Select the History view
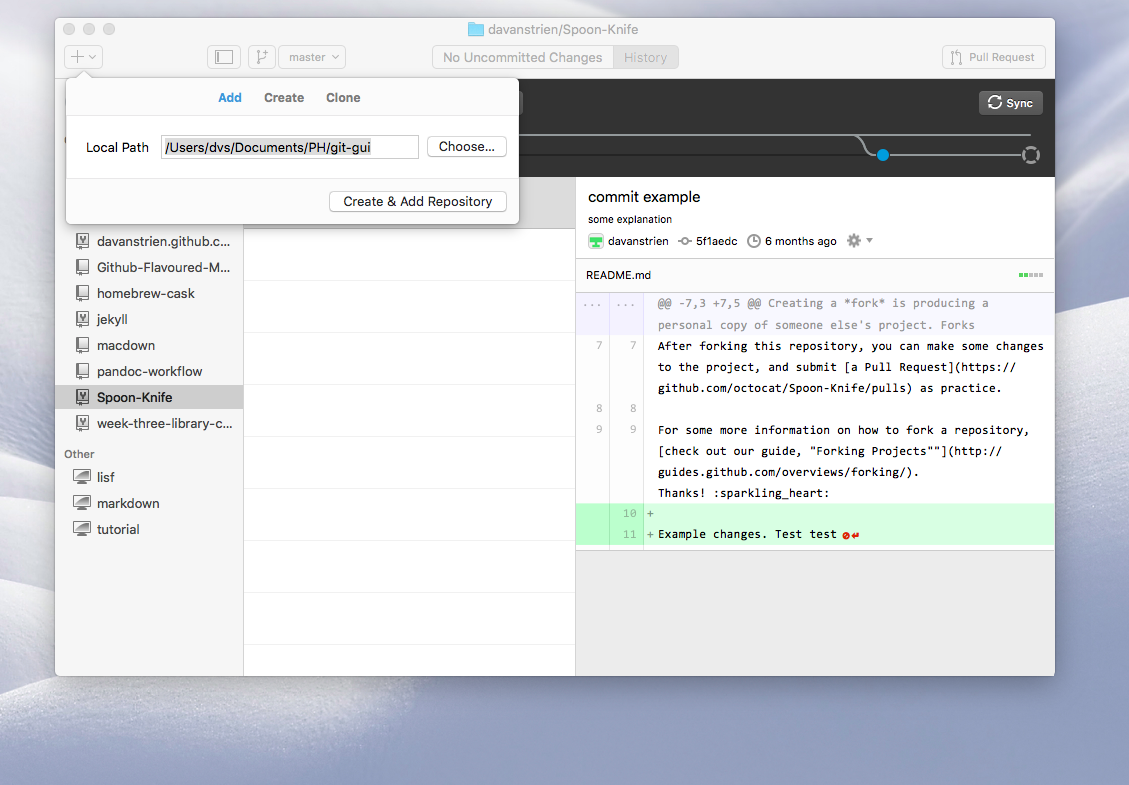The height and width of the screenshot is (785, 1129). pos(645,57)
